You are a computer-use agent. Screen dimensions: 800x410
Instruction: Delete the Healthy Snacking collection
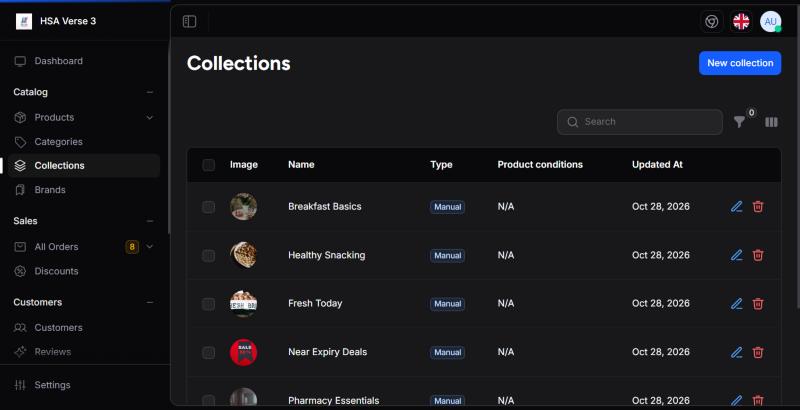758,255
